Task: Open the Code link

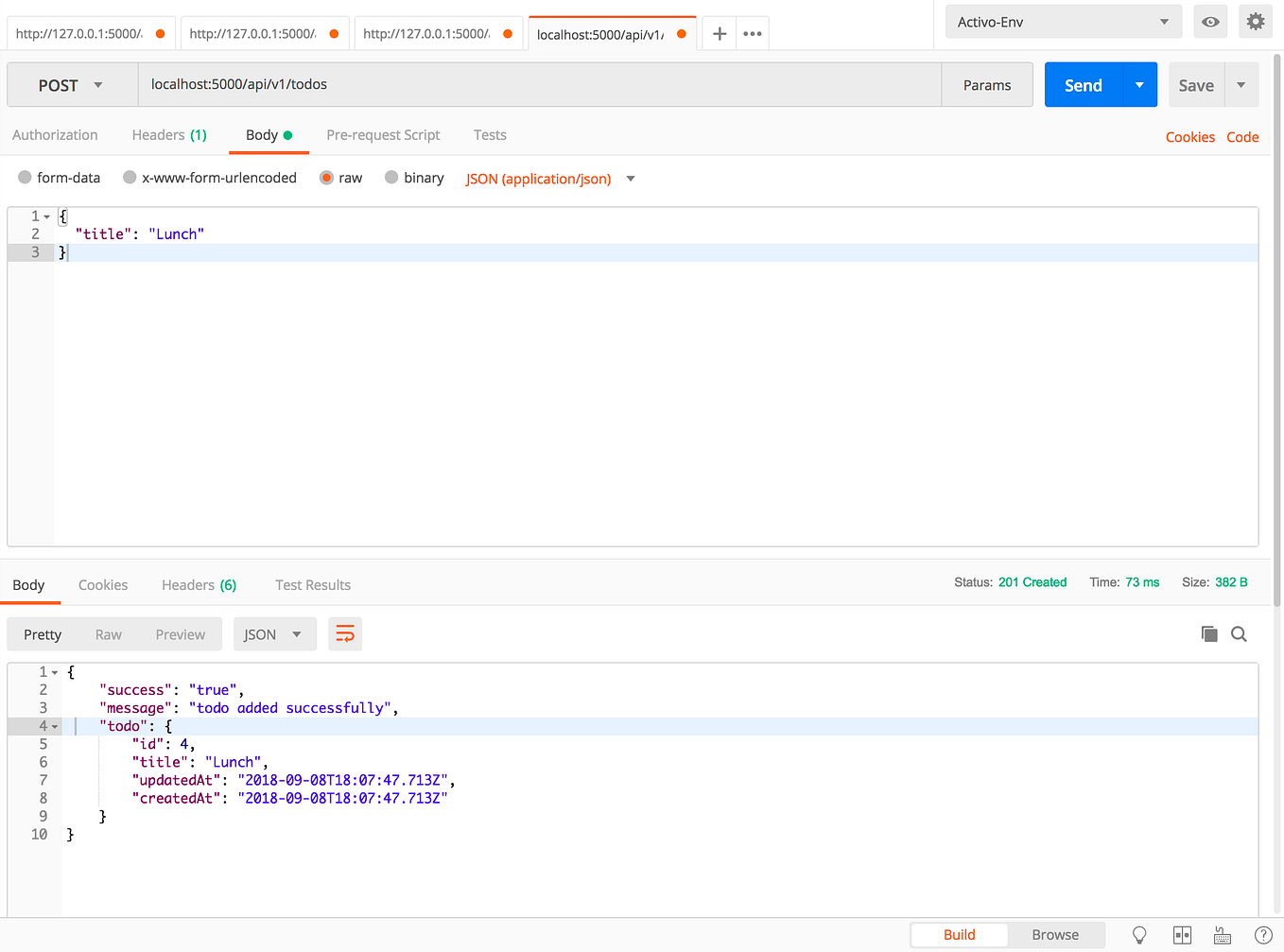Action: (x=1242, y=137)
